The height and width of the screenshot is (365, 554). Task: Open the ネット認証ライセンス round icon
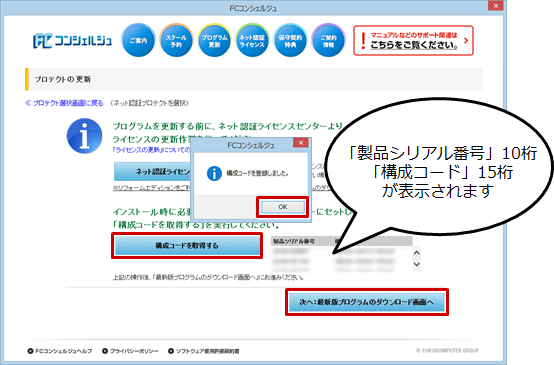coord(252,41)
